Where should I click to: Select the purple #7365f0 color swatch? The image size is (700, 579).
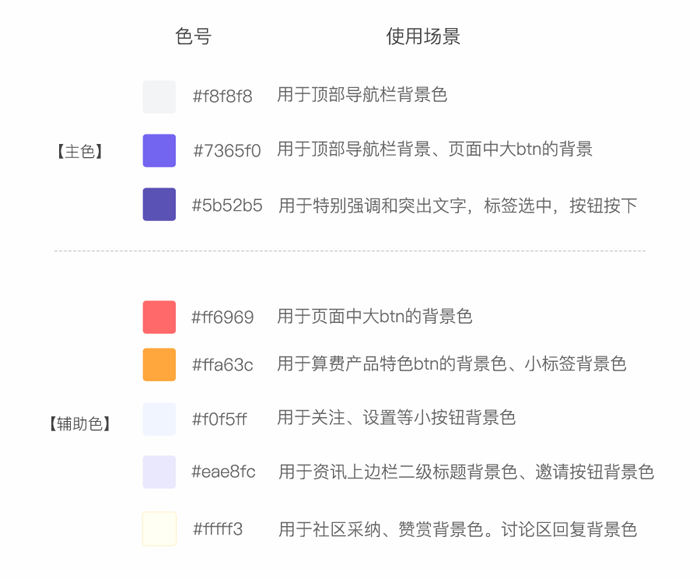point(159,150)
